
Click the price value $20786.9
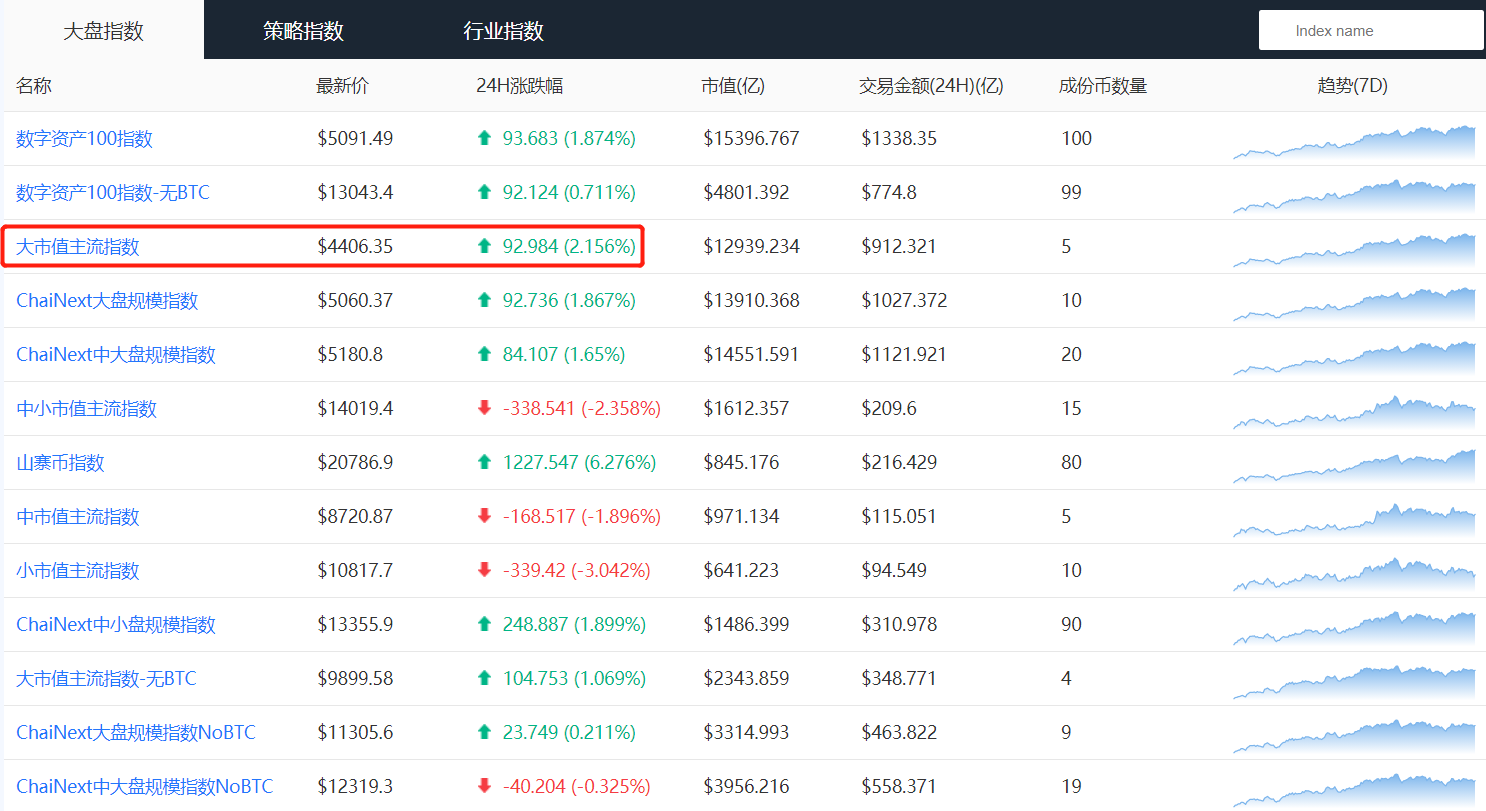355,463
